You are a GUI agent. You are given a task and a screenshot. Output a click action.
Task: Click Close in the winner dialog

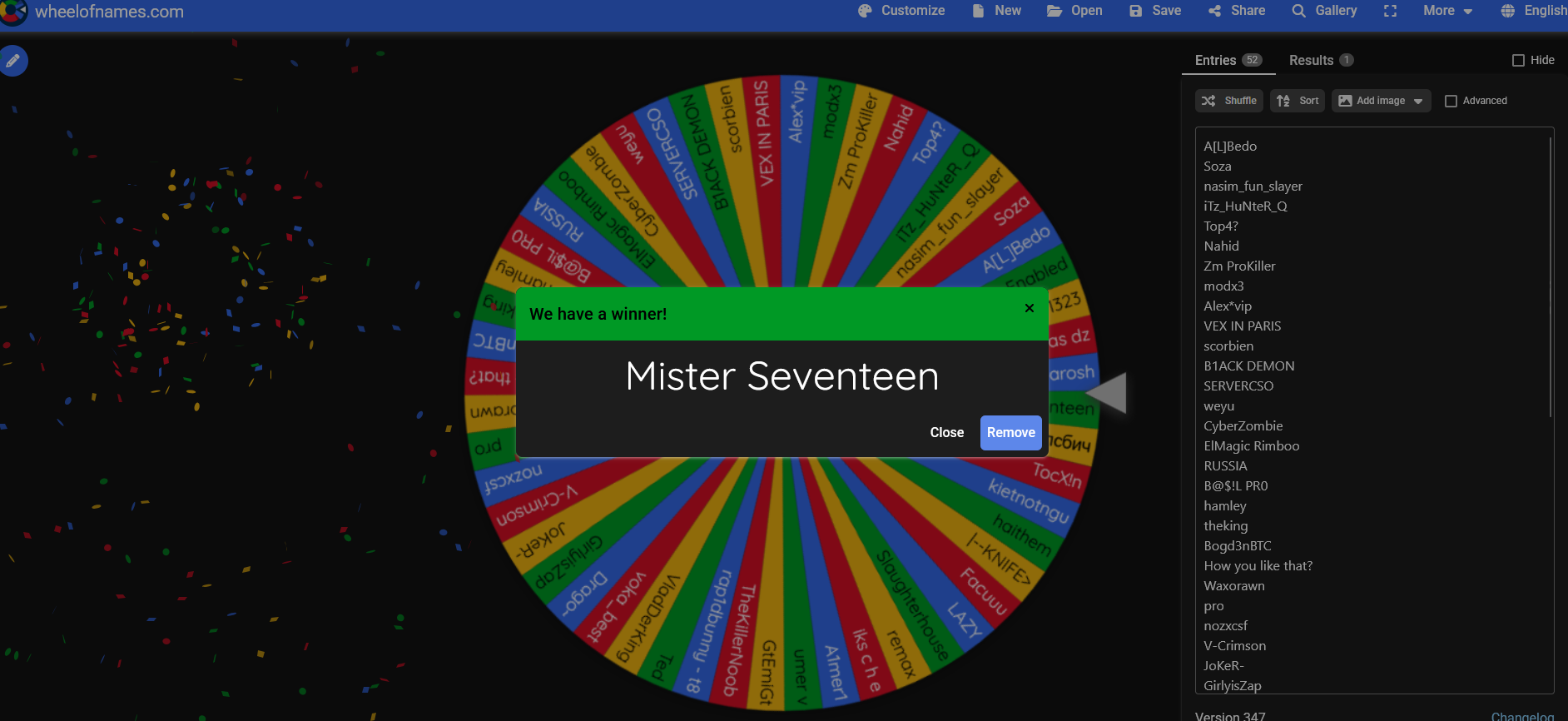point(946,433)
